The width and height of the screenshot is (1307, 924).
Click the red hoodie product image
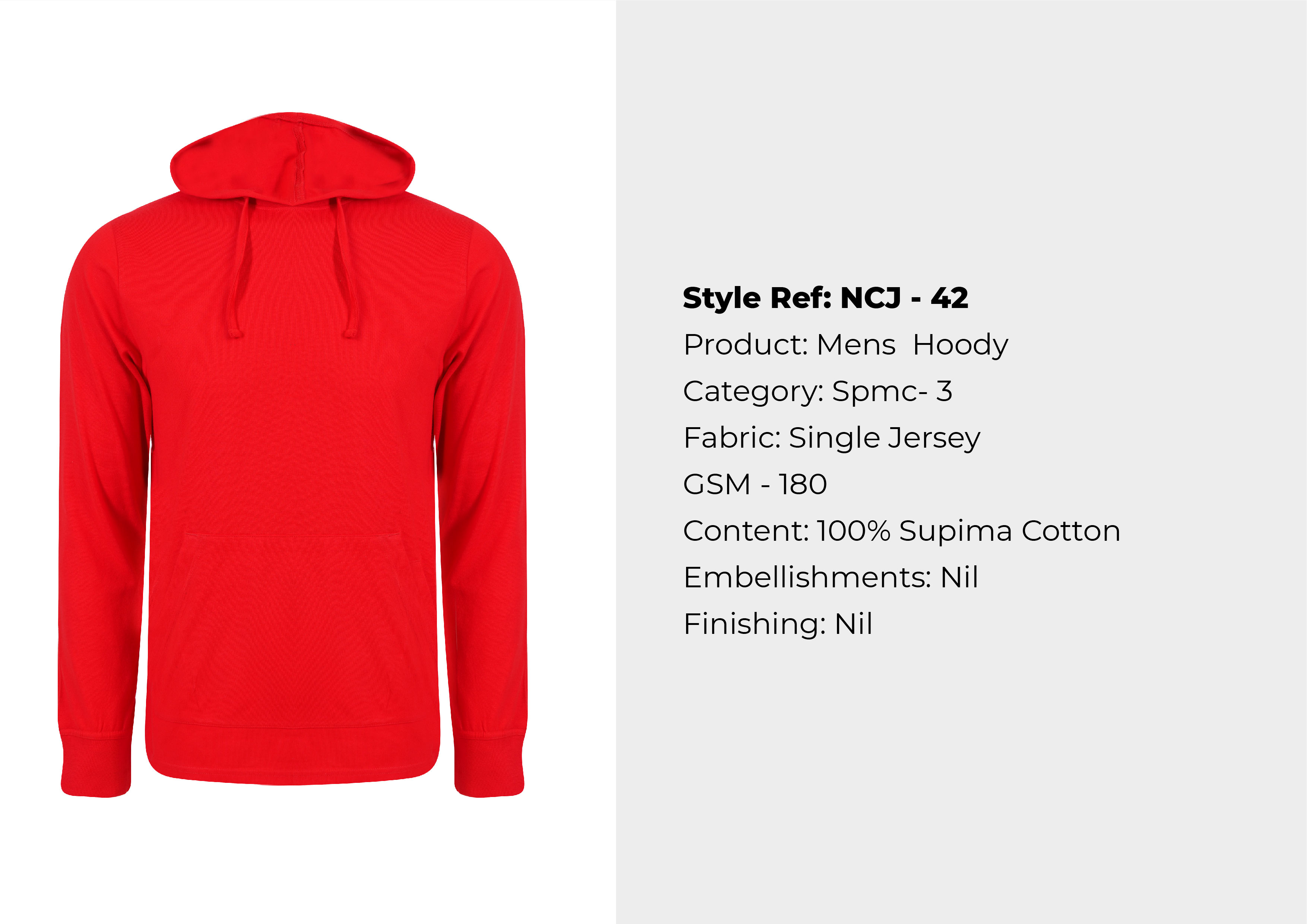point(293,454)
